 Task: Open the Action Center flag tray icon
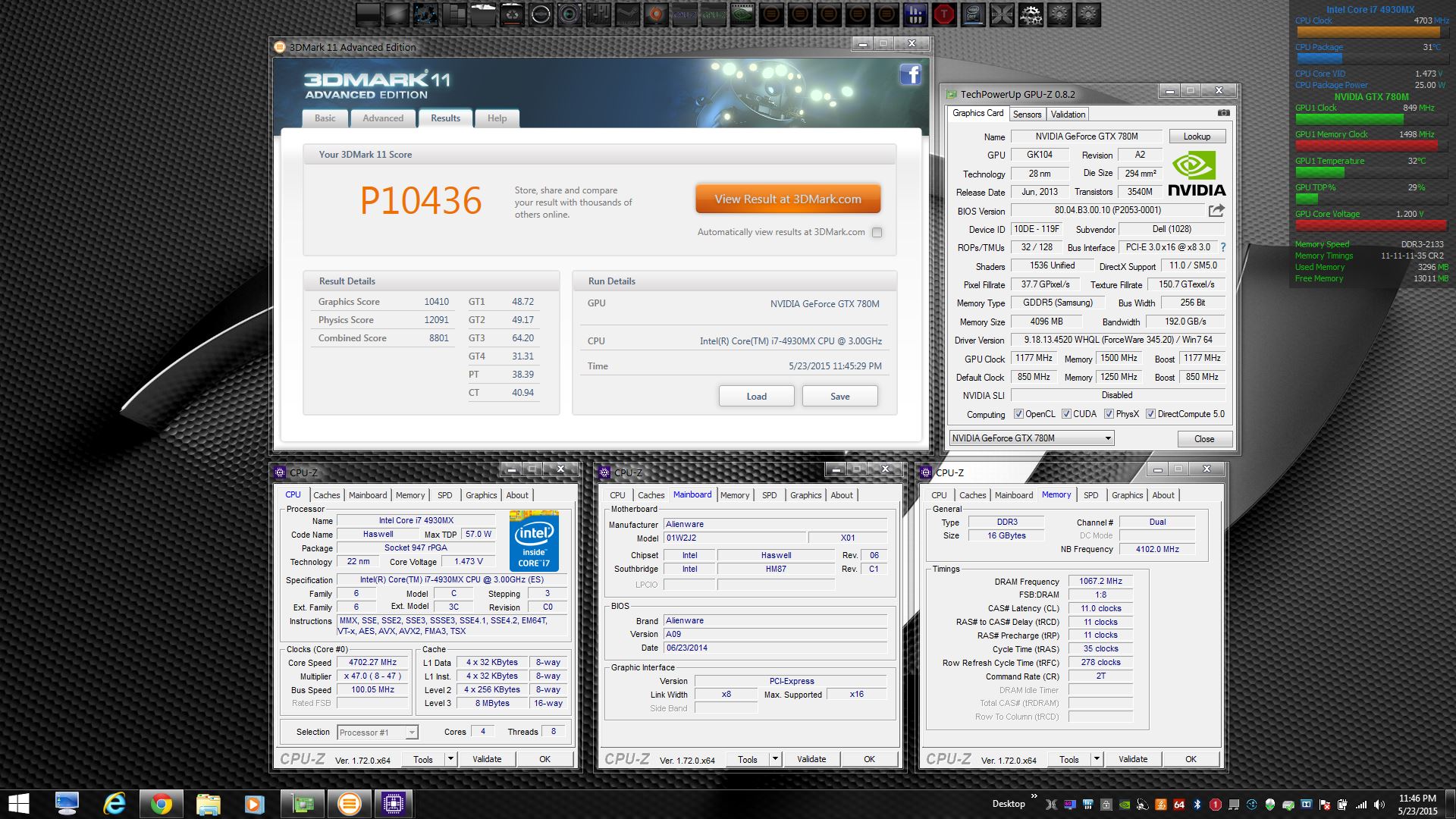pos(1324,805)
